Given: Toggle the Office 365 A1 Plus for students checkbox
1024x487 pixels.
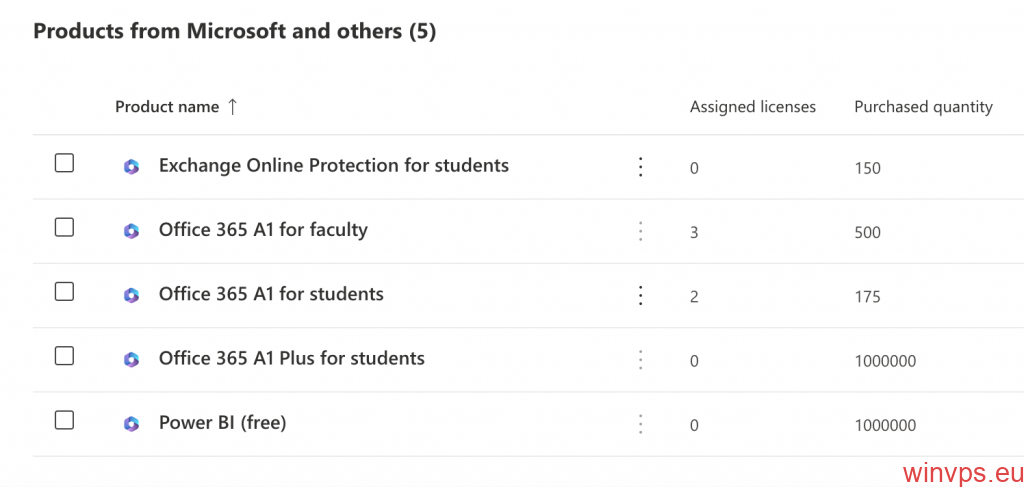Looking at the screenshot, I should coord(64,356).
